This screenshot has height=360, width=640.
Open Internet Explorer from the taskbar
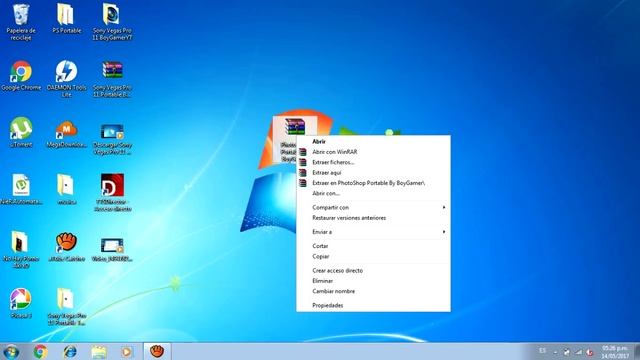pos(70,351)
